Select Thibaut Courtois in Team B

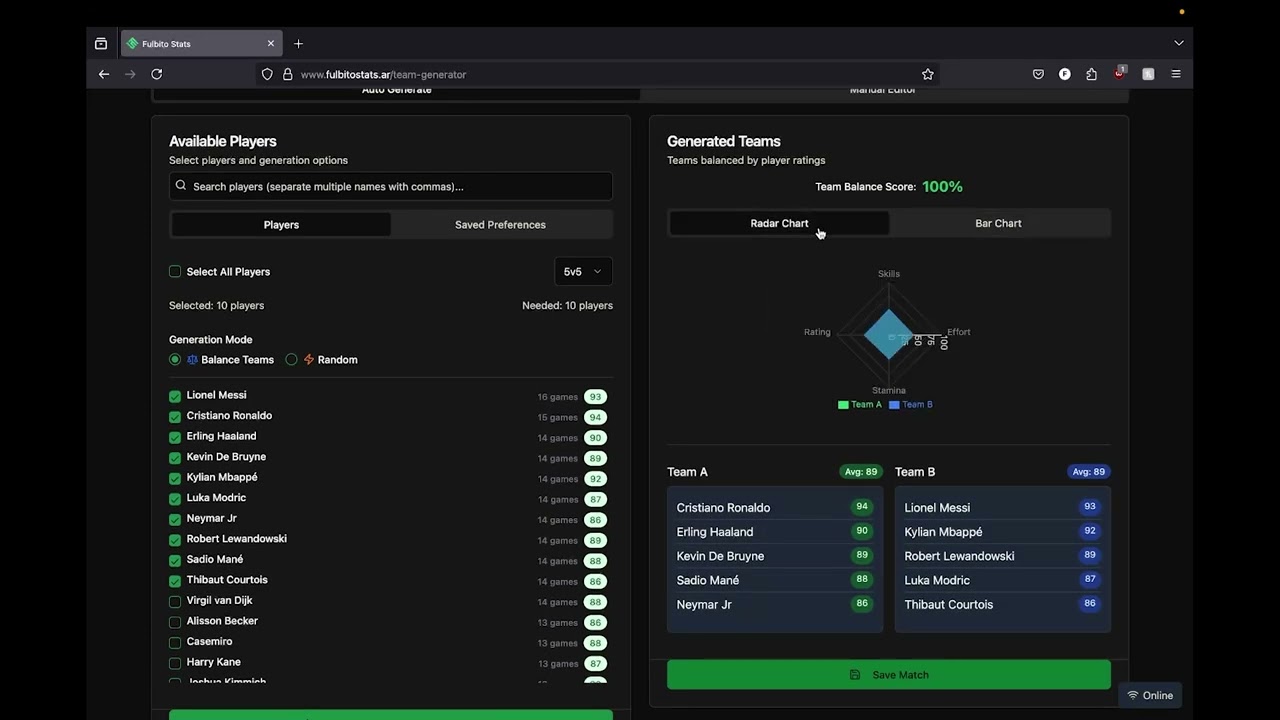[1003, 604]
